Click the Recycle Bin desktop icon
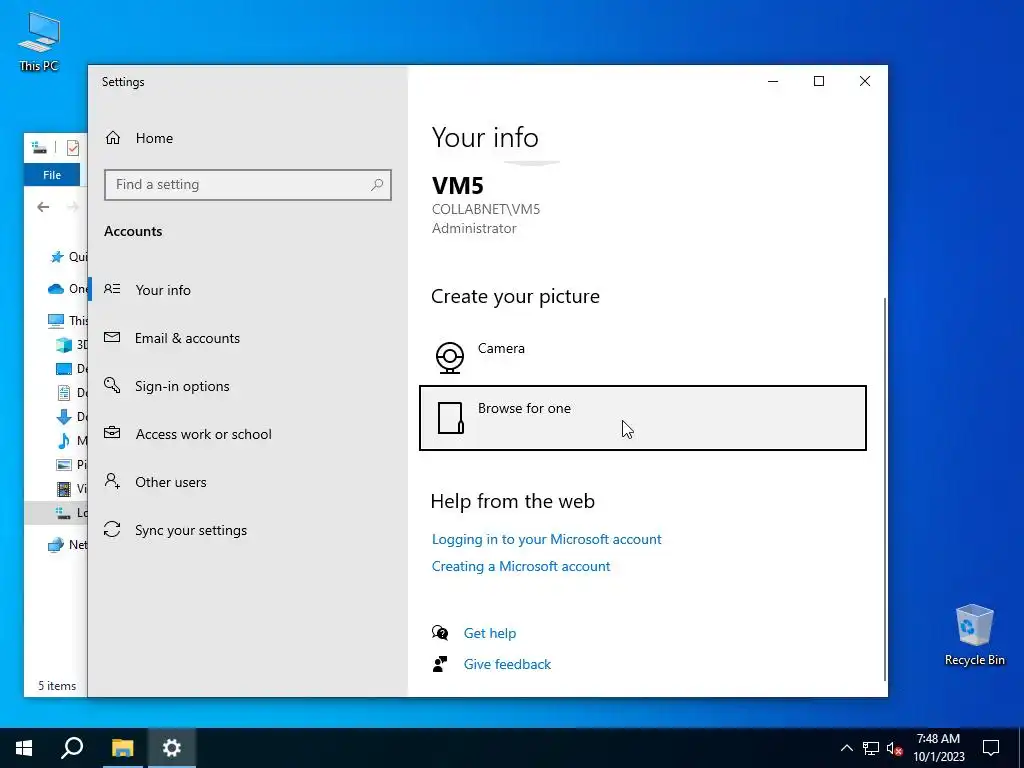The image size is (1024, 768). tap(974, 635)
